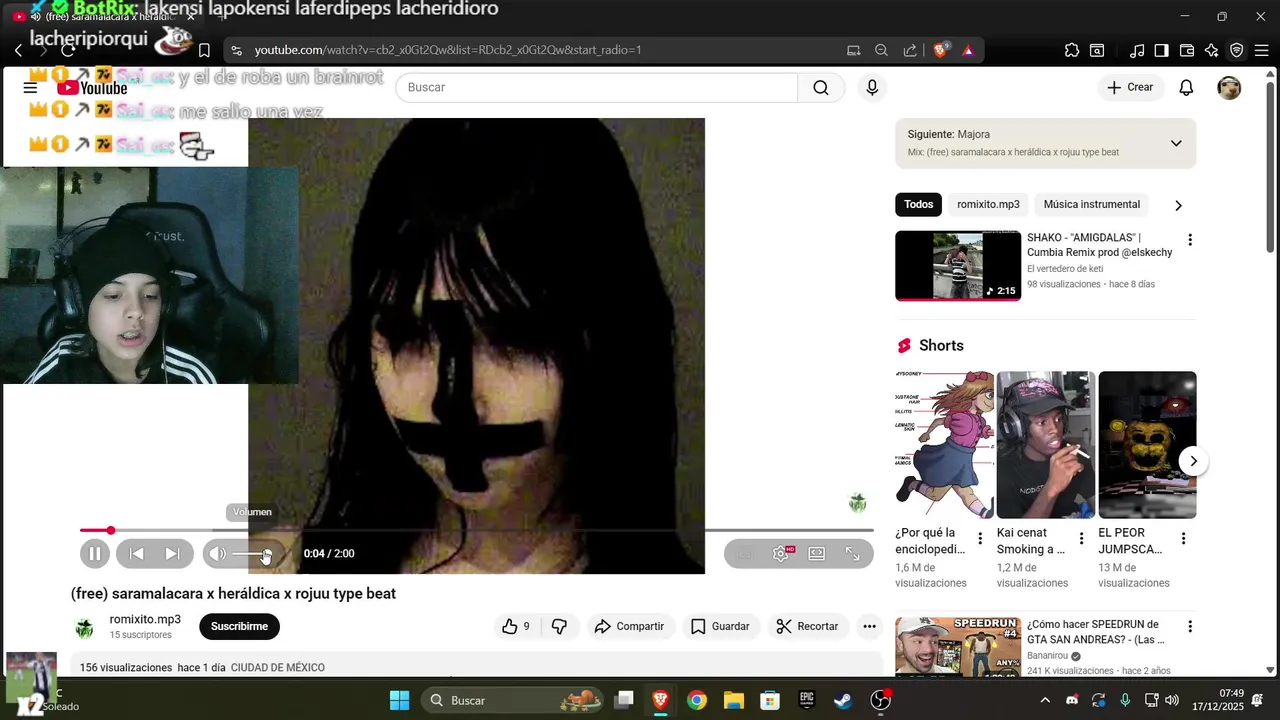
Task: Adjust the player volume slider
Action: 252,554
